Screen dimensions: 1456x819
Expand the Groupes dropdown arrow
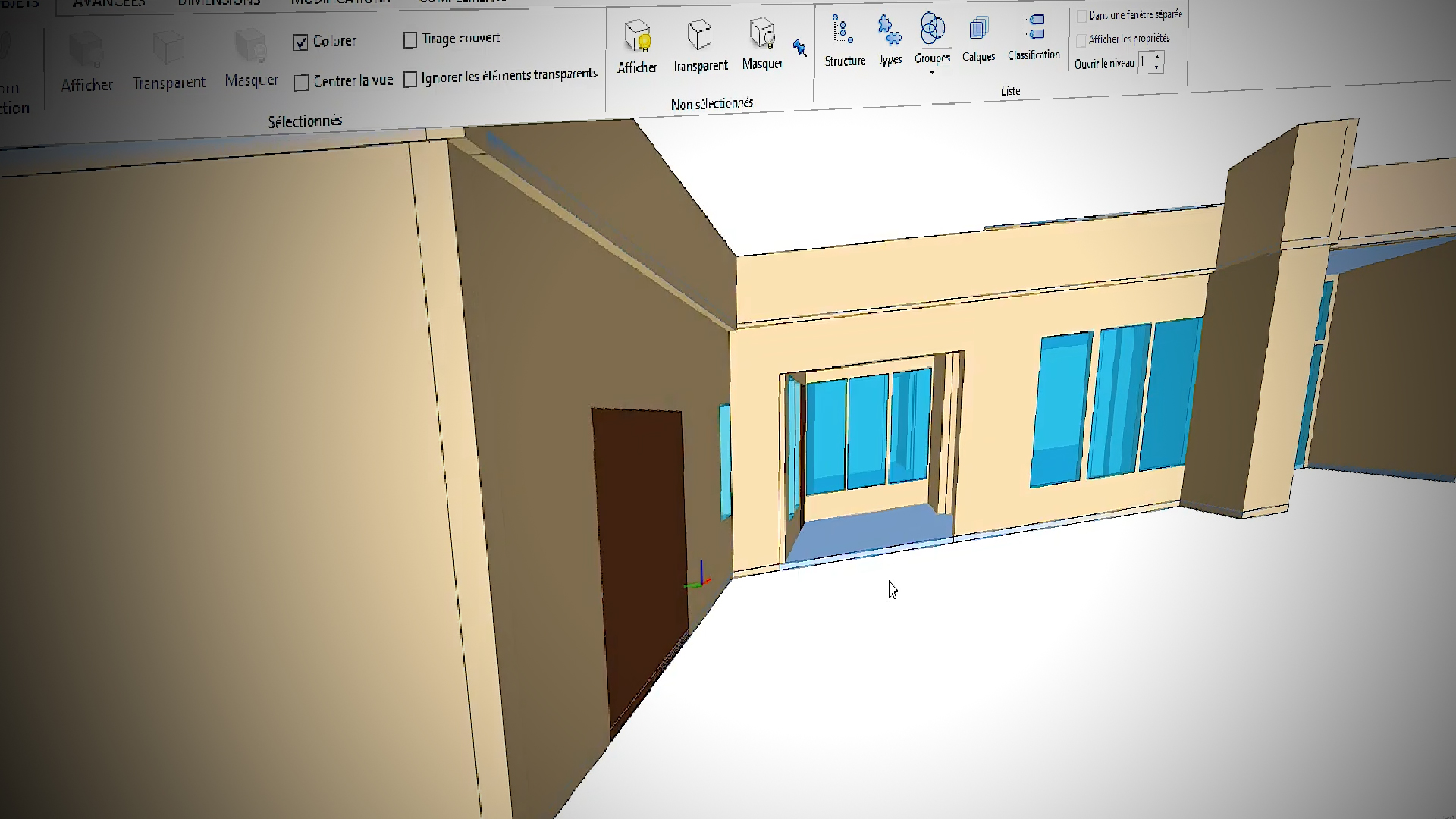coord(932,72)
